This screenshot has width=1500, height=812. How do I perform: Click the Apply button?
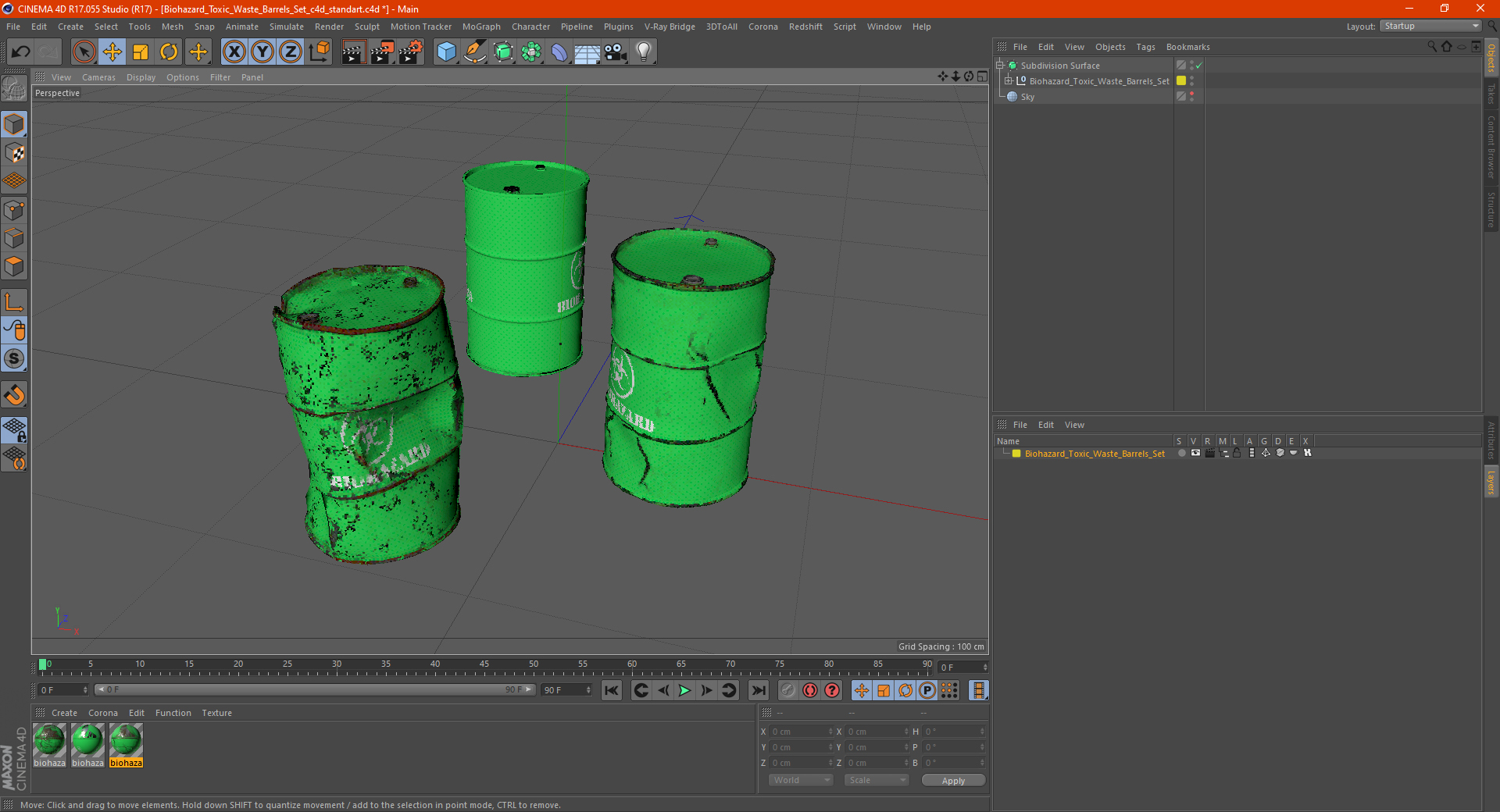point(953,781)
